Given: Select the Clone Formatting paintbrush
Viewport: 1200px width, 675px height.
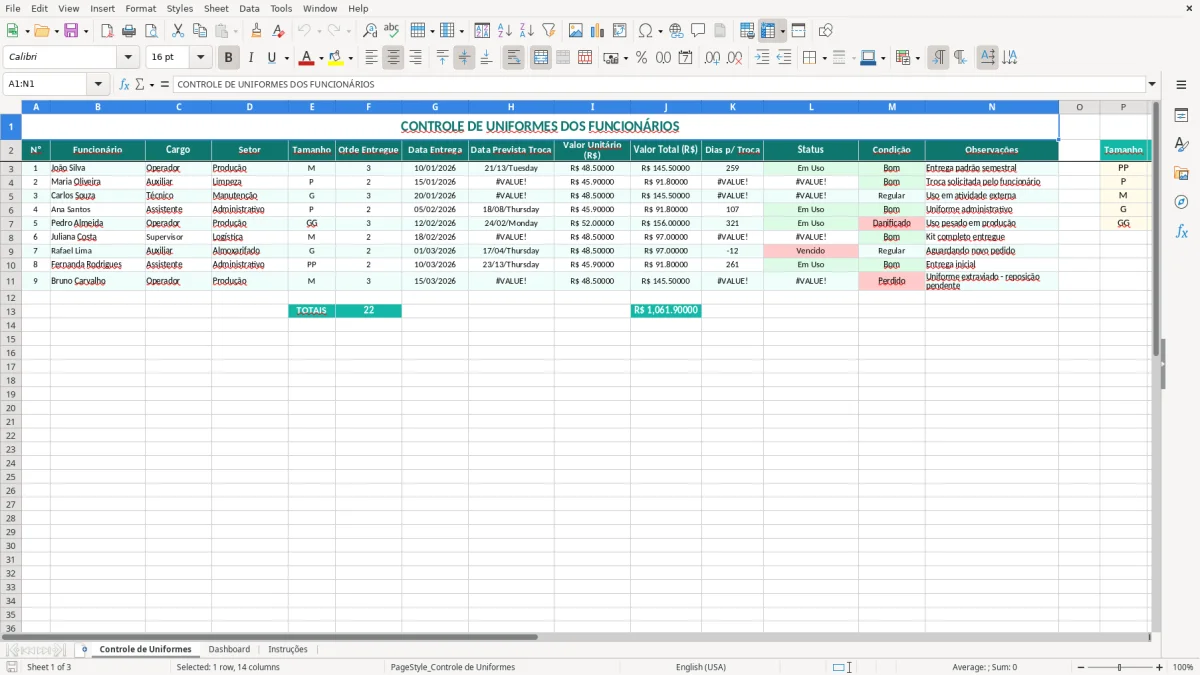Looking at the screenshot, I should [x=256, y=31].
